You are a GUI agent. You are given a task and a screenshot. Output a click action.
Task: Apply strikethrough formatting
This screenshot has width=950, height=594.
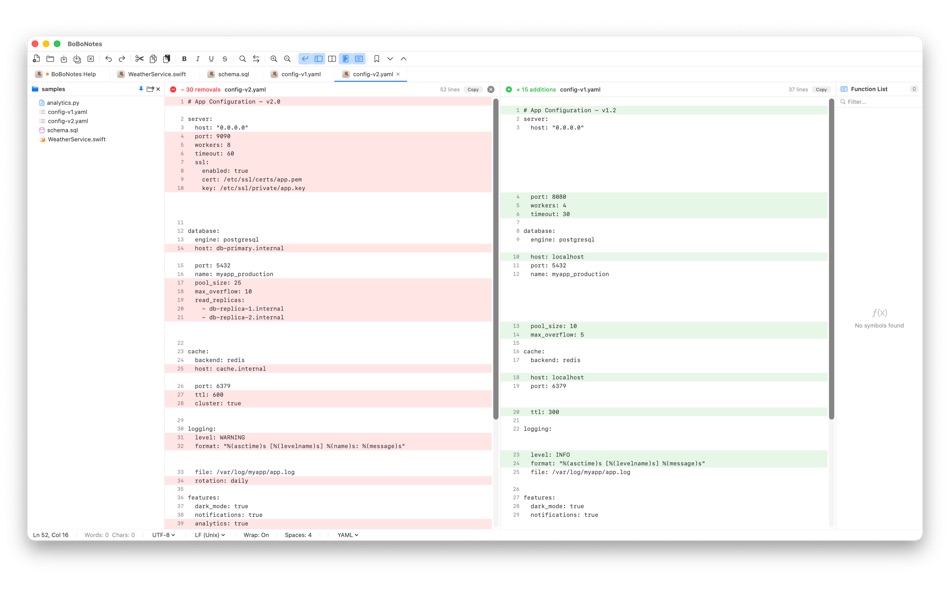[224, 59]
